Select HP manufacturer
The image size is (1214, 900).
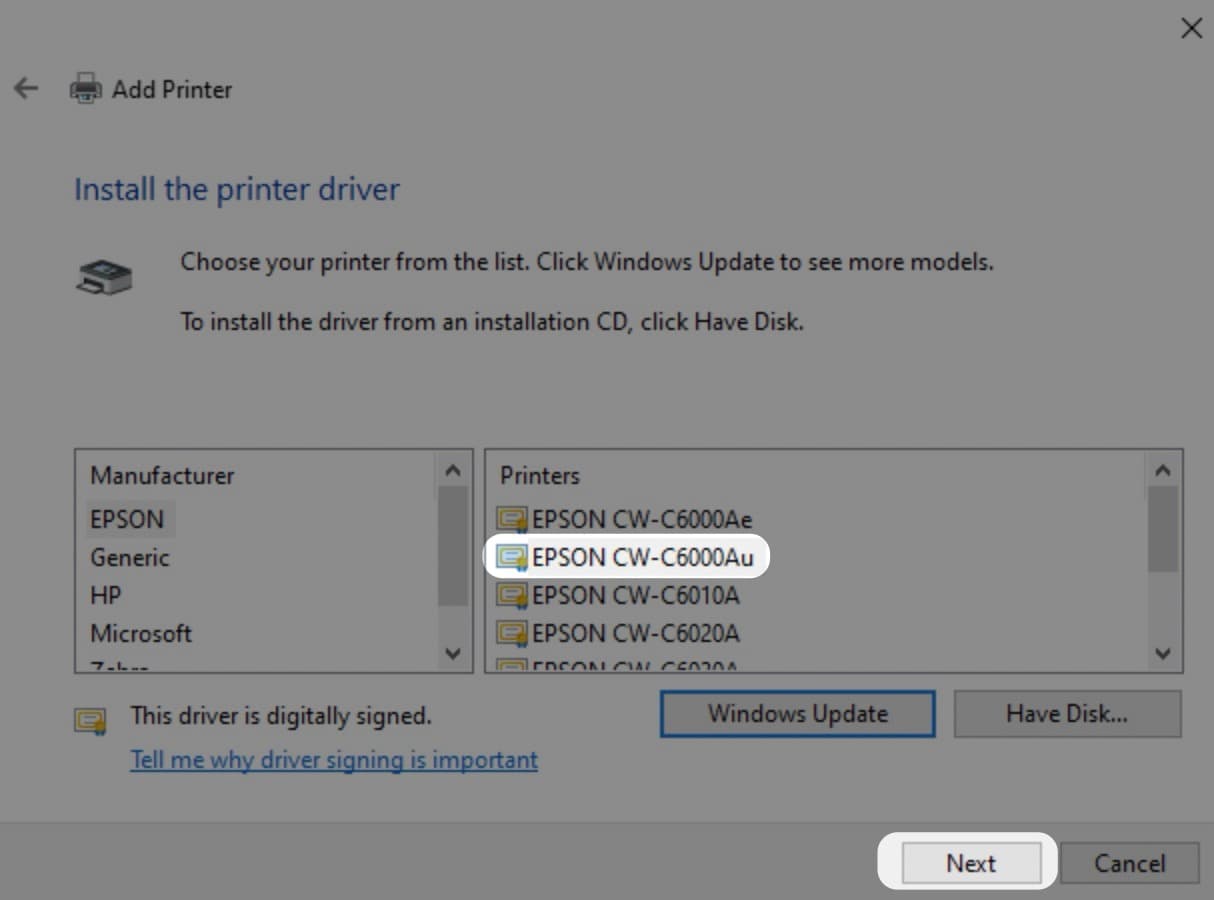106,595
